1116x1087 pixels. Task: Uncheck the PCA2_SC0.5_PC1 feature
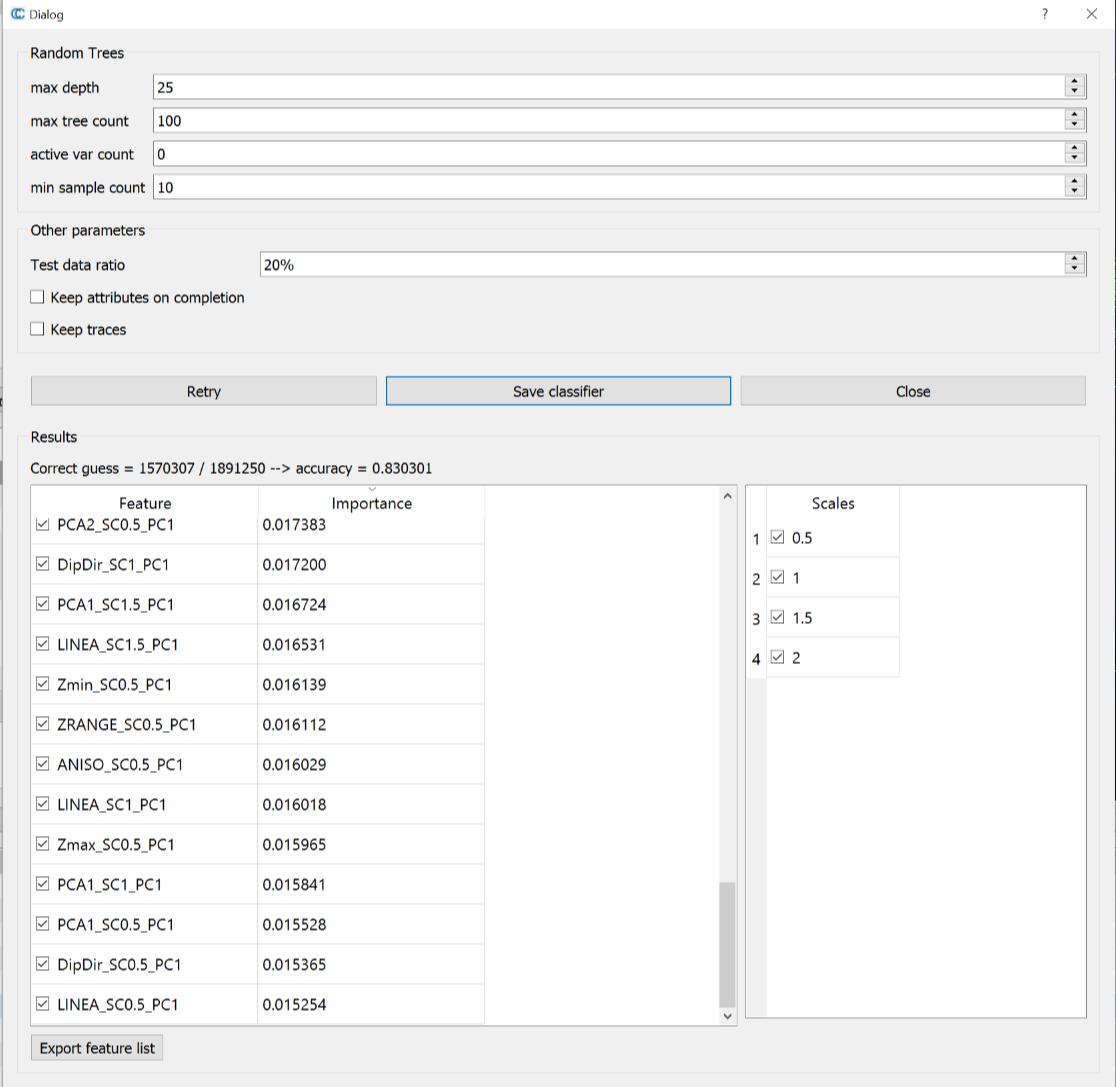pos(42,524)
